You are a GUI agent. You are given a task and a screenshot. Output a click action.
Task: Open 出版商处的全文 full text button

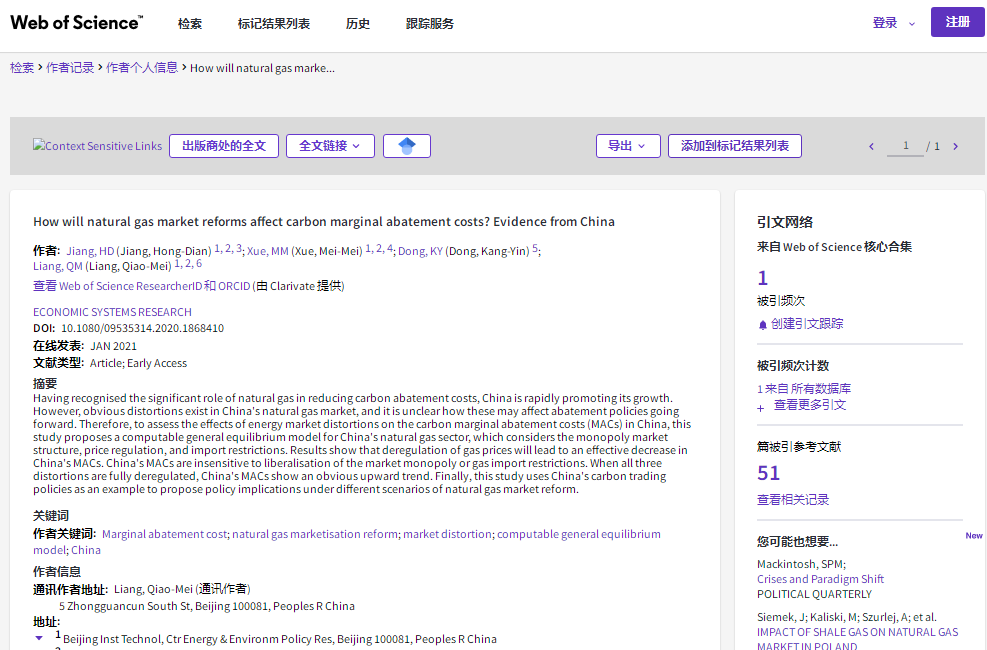coord(224,145)
